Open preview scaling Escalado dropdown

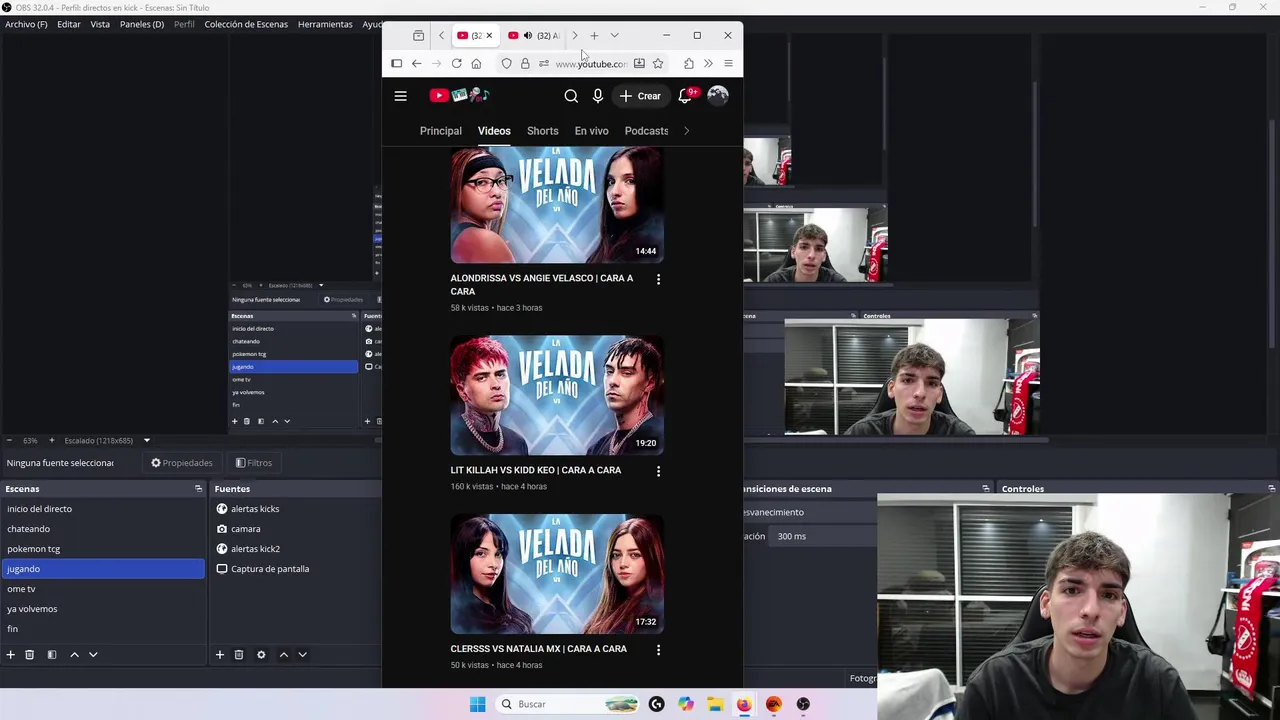[x=107, y=441]
